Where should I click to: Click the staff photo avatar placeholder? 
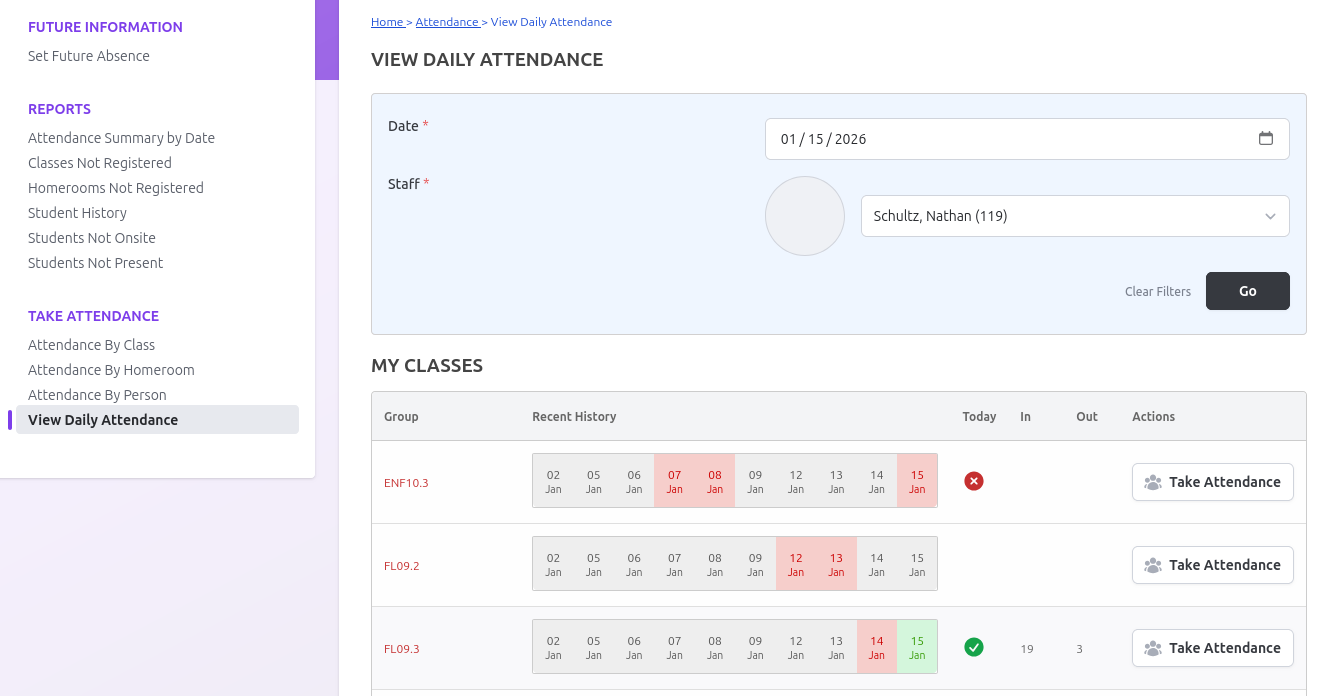pyautogui.click(x=804, y=216)
